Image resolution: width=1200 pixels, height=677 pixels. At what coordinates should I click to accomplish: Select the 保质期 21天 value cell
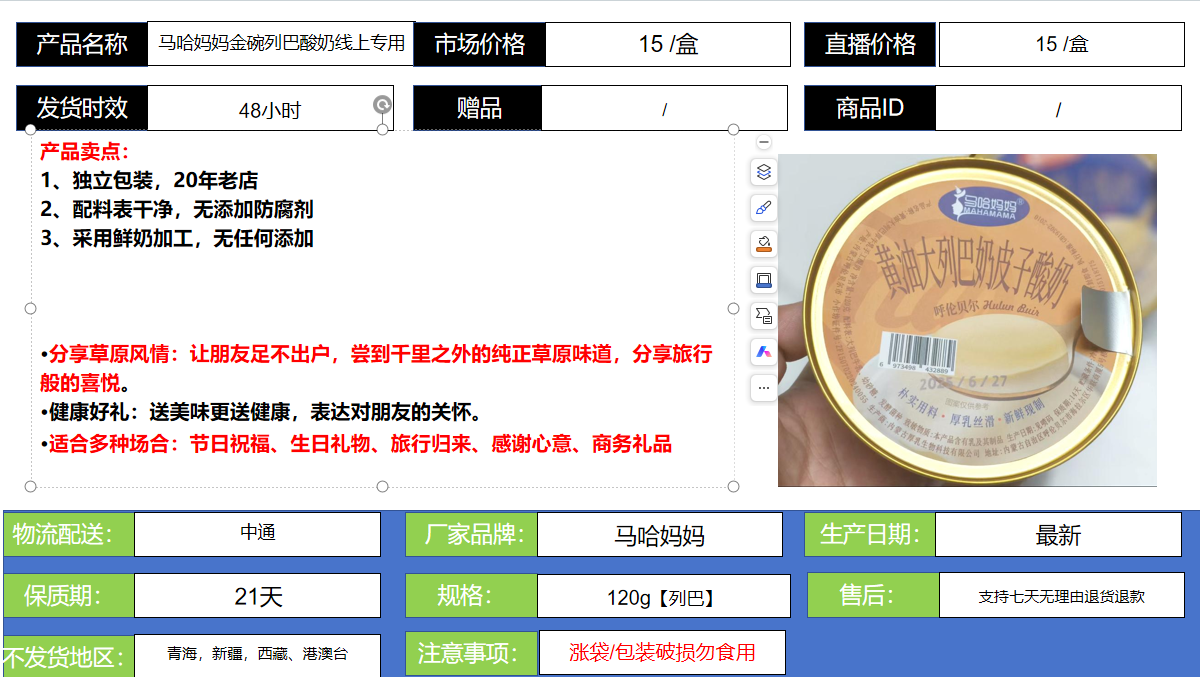(257, 596)
